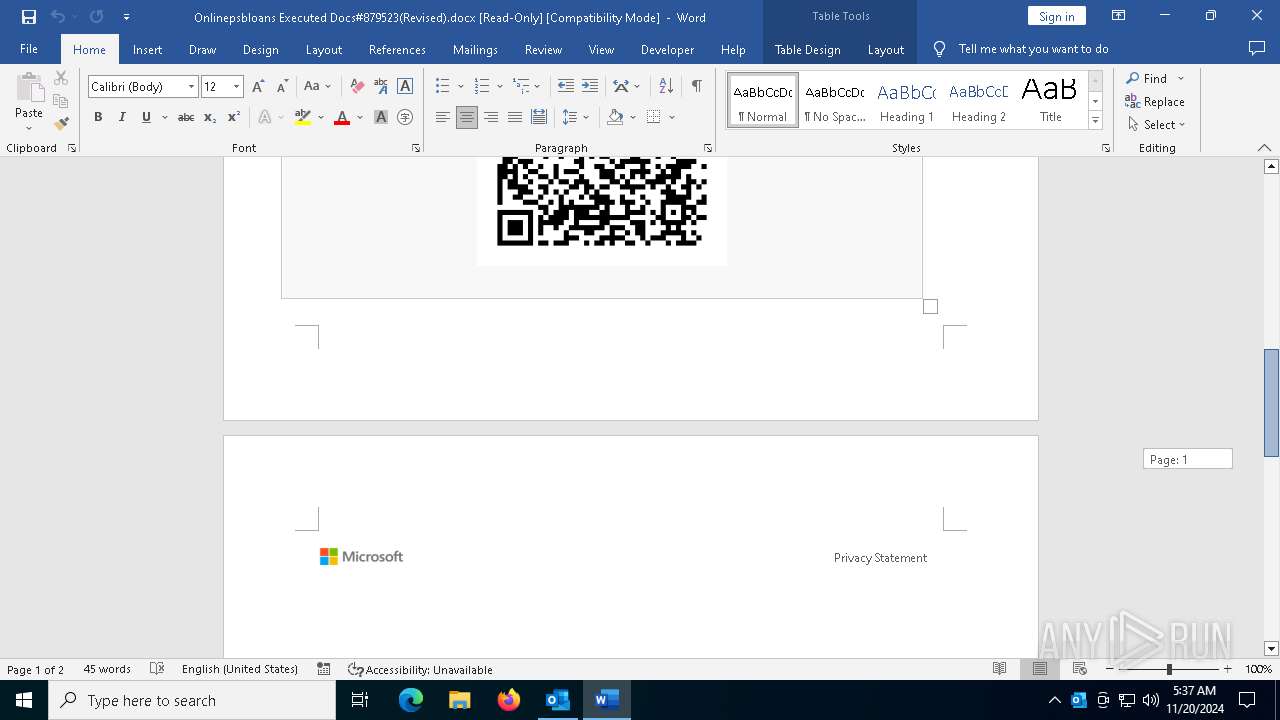This screenshot has width=1280, height=720.
Task: Click the red font color swatch button
Action: click(x=342, y=117)
